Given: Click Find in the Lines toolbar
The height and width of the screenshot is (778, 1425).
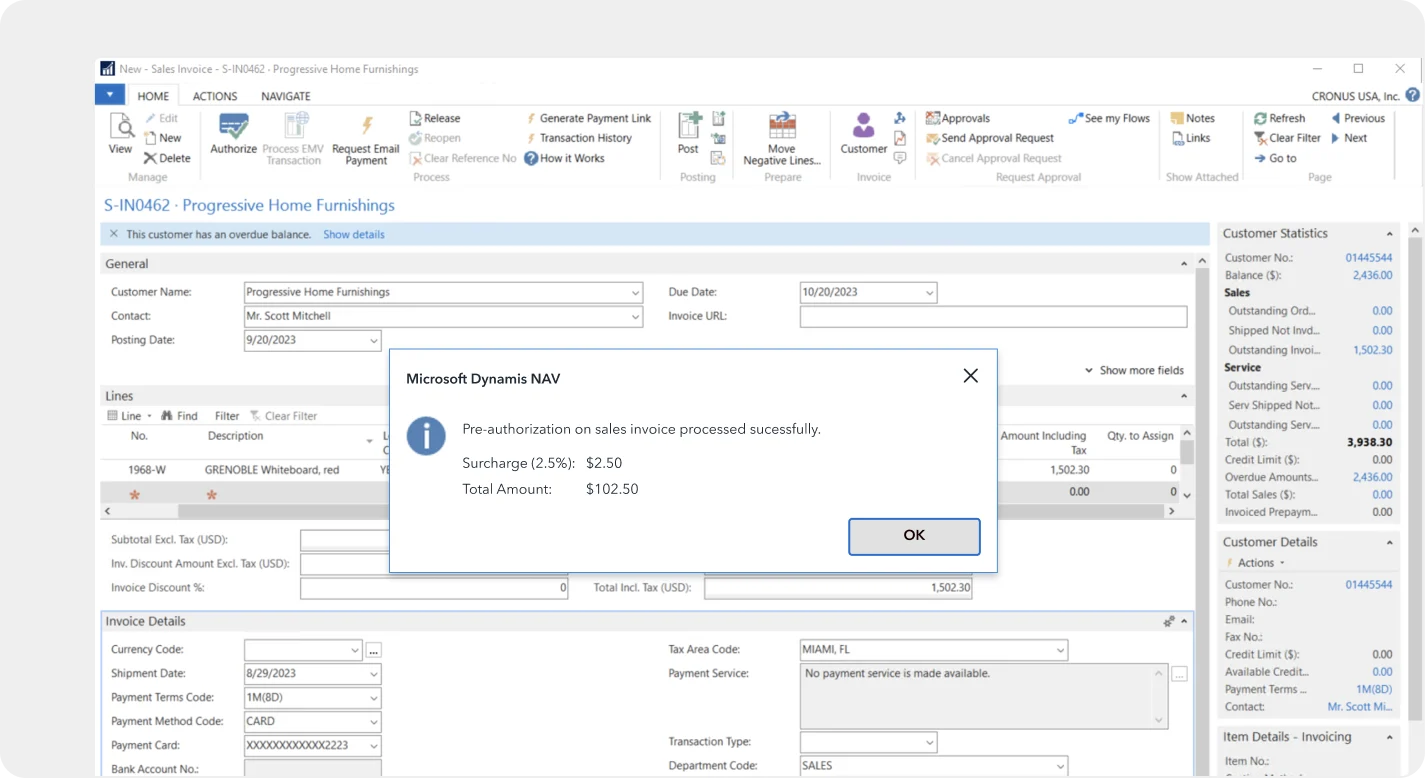Looking at the screenshot, I should (x=179, y=416).
